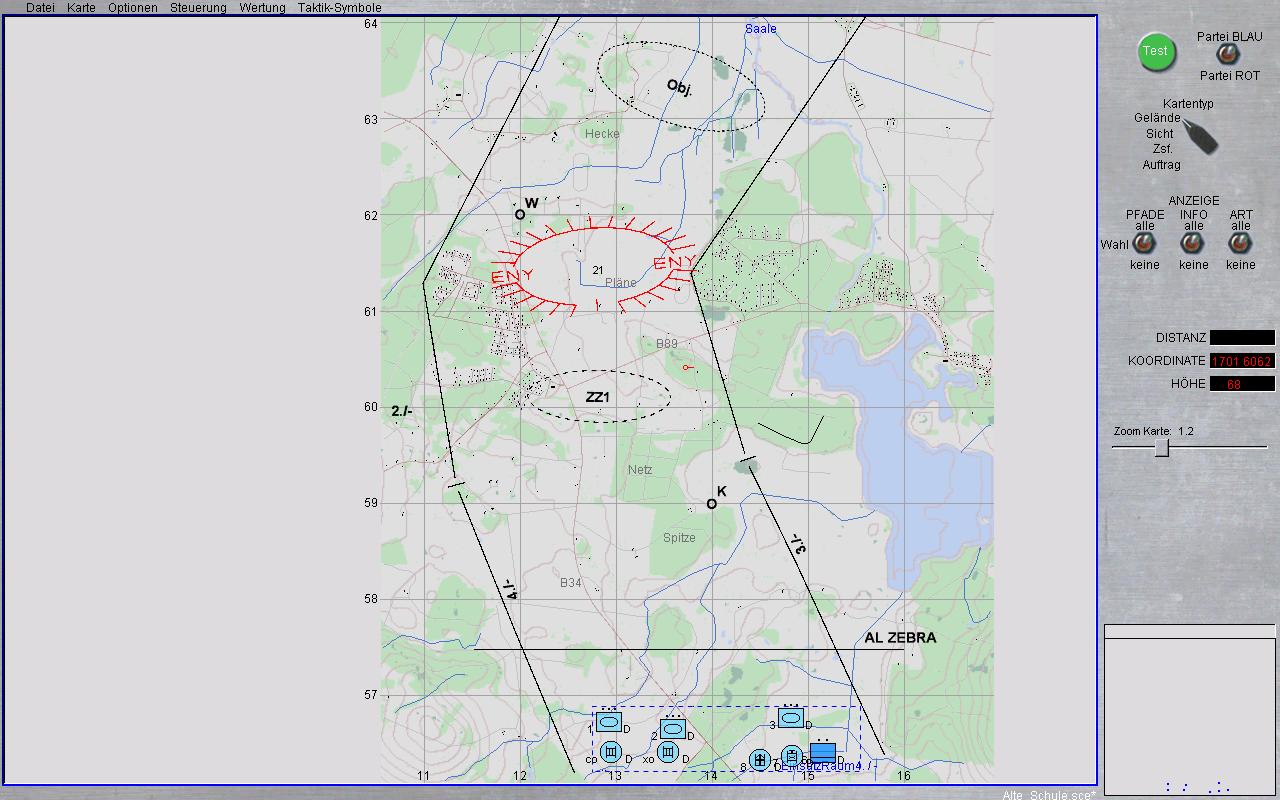Screen dimensions: 1280x800
Task: Click the cp command post unit symbol
Action: (611, 752)
